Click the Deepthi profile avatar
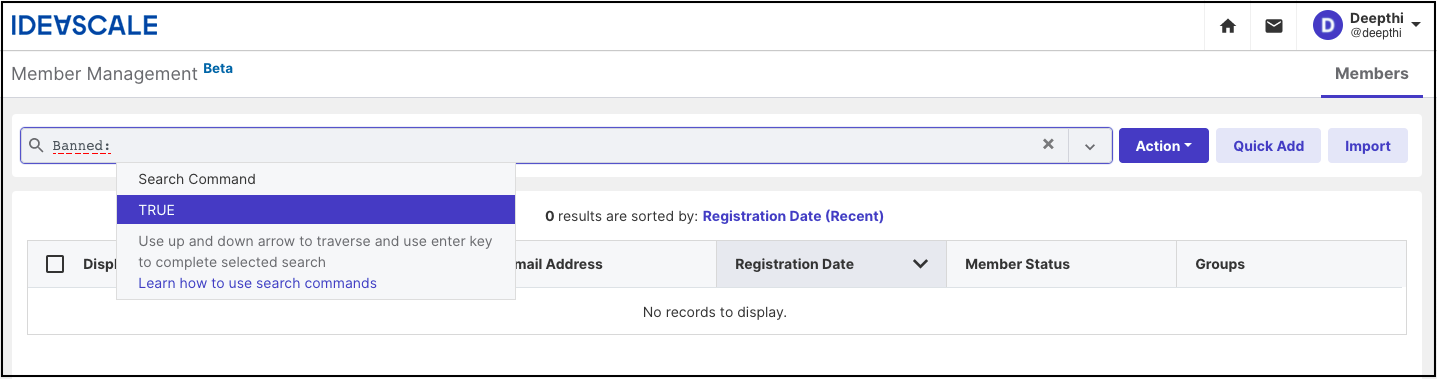This screenshot has width=1437, height=379. (1327, 26)
